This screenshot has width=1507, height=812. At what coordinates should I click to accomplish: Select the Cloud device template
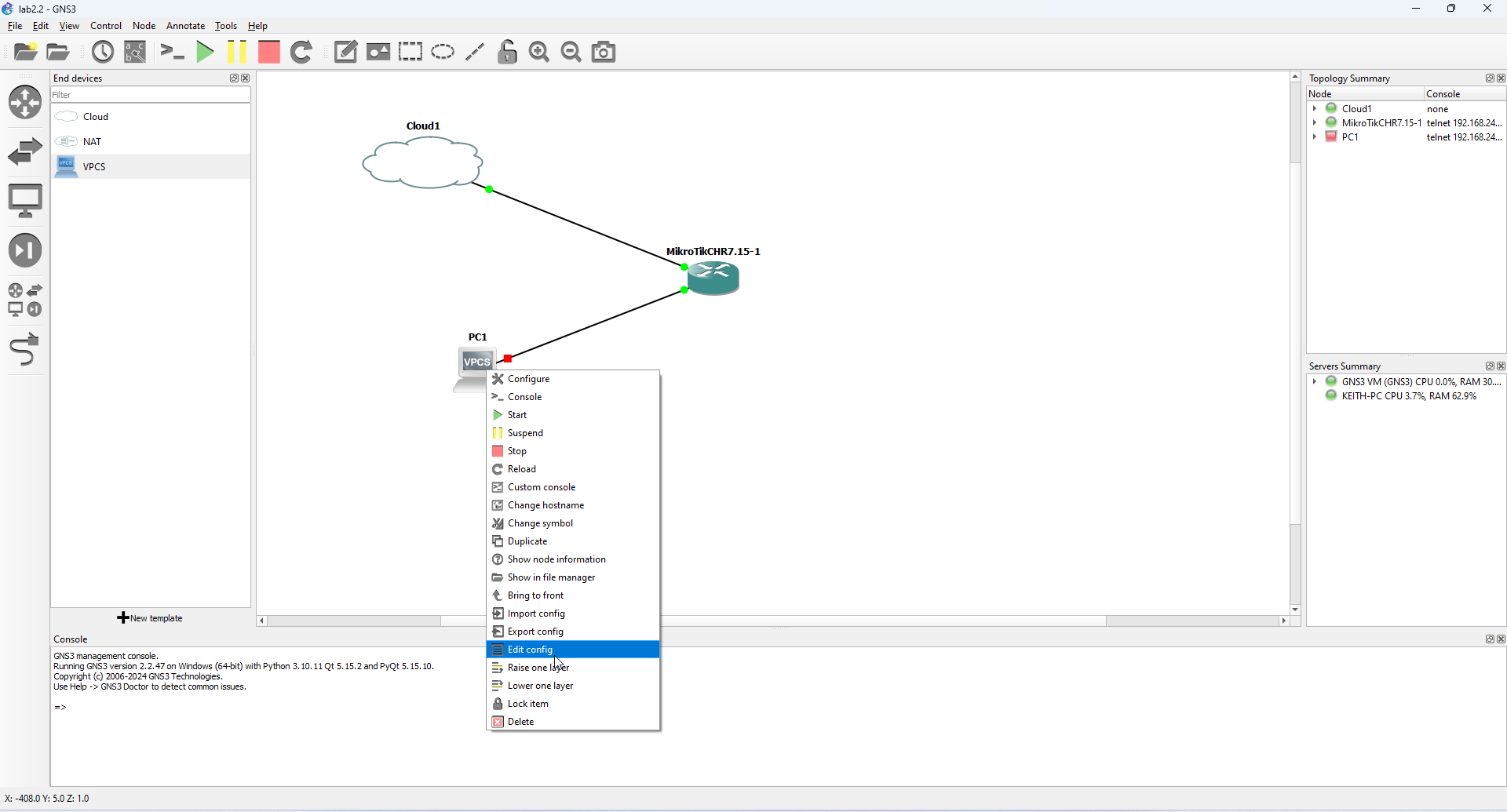[x=151, y=116]
